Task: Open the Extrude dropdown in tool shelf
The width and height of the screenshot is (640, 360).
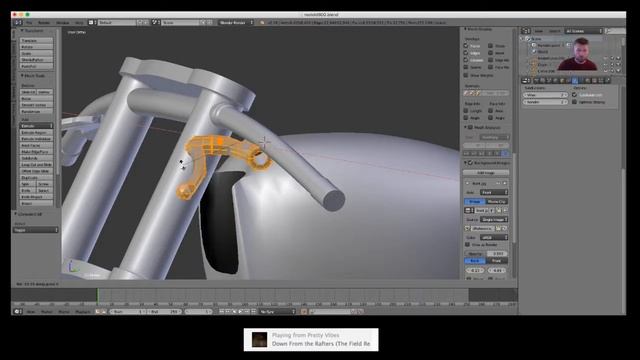Action: (x=36, y=126)
